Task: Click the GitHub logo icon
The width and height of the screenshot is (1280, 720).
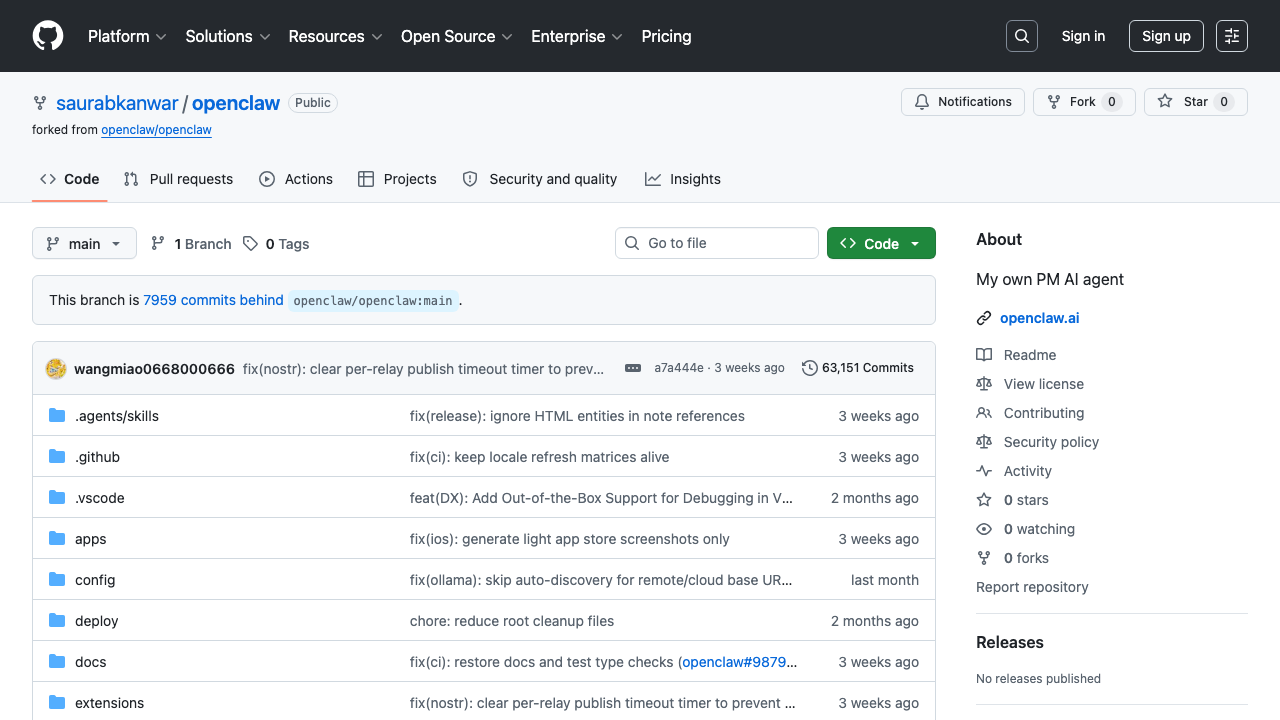Action: click(x=48, y=36)
